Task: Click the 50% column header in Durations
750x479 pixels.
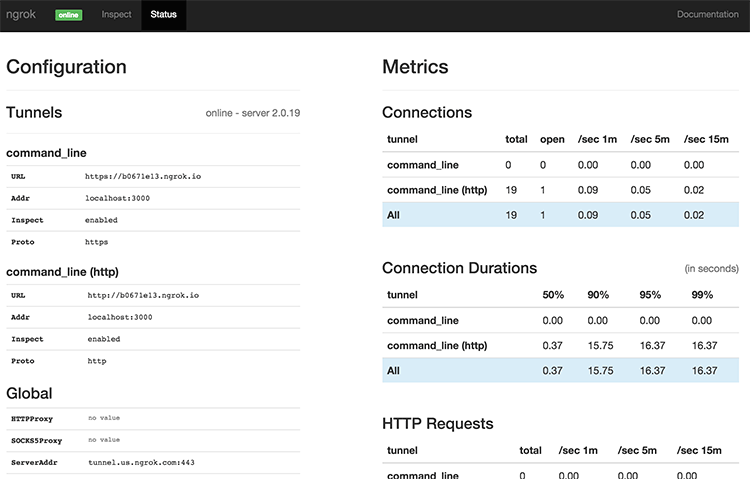Action: pyautogui.click(x=553, y=295)
